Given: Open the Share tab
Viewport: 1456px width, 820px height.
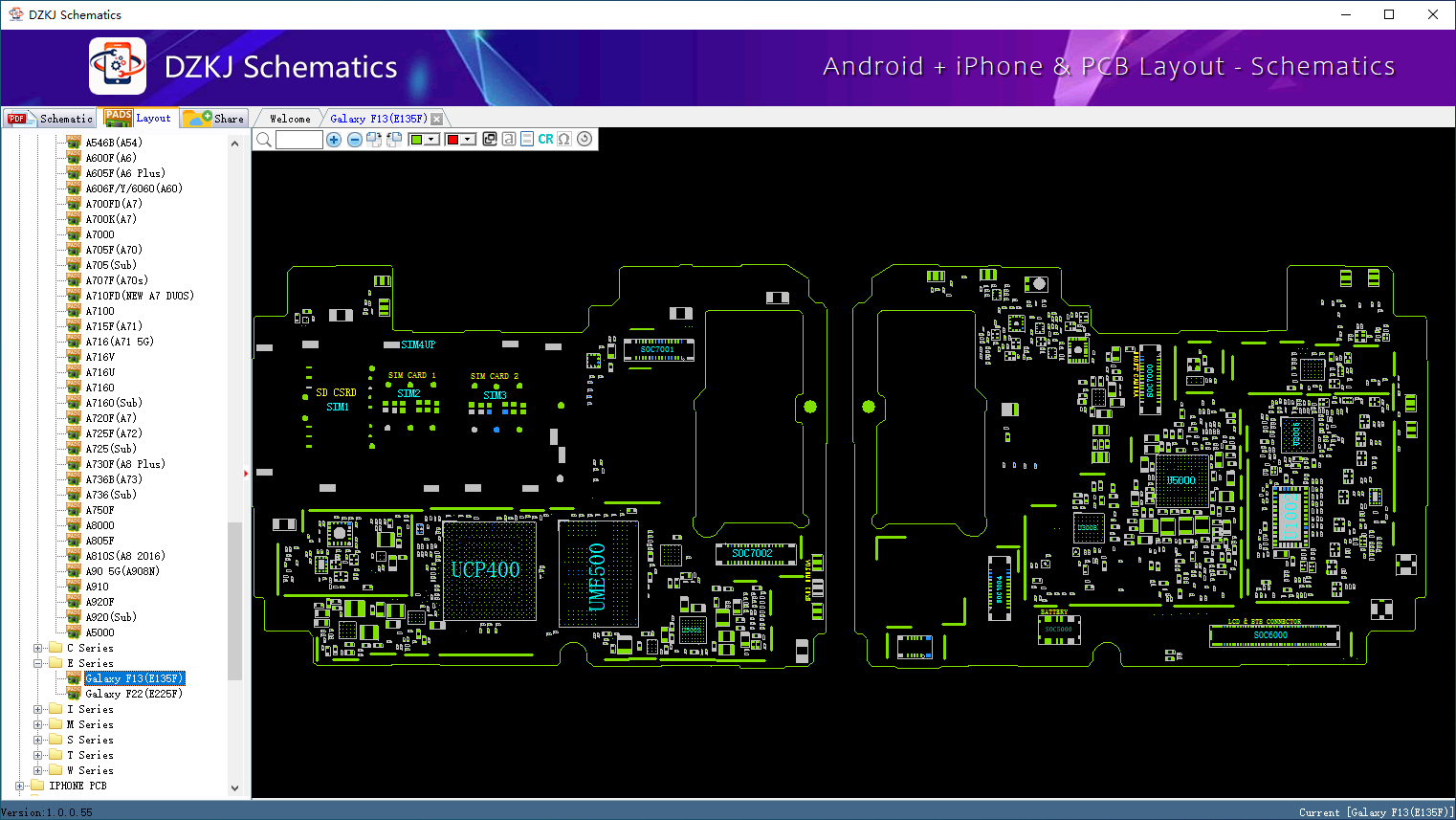Looking at the screenshot, I should (x=215, y=119).
